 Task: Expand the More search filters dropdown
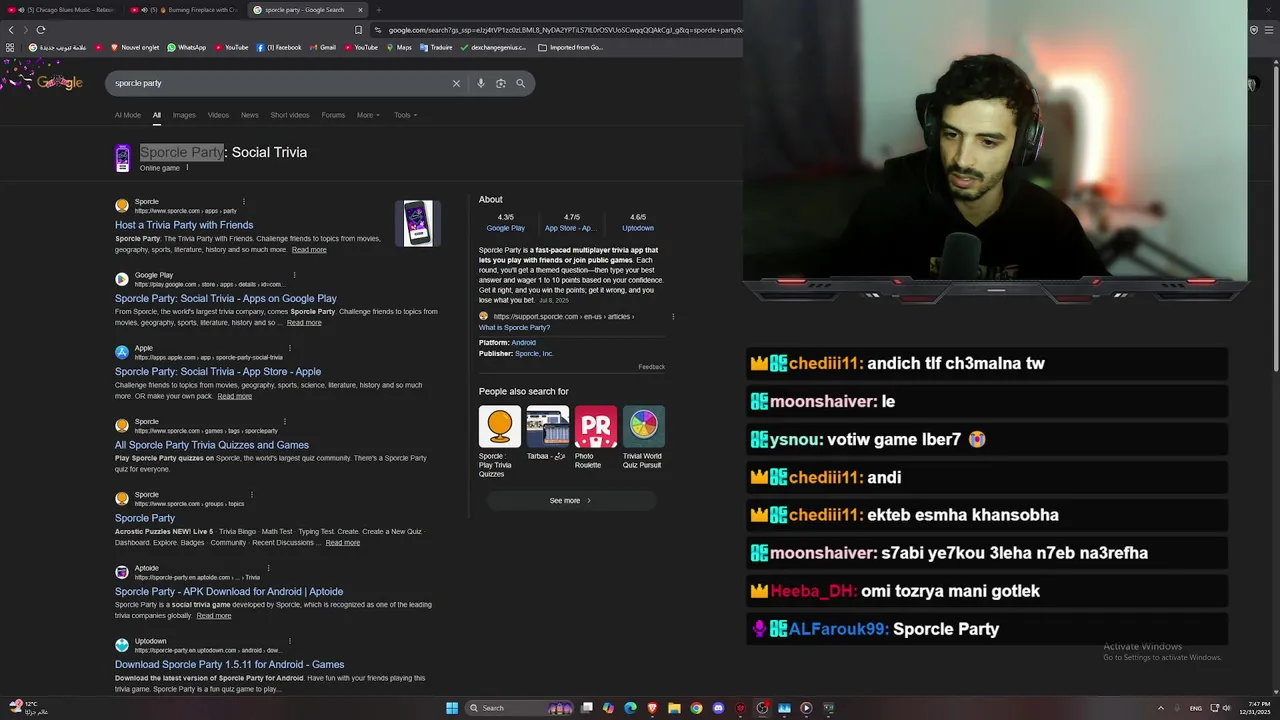(368, 115)
